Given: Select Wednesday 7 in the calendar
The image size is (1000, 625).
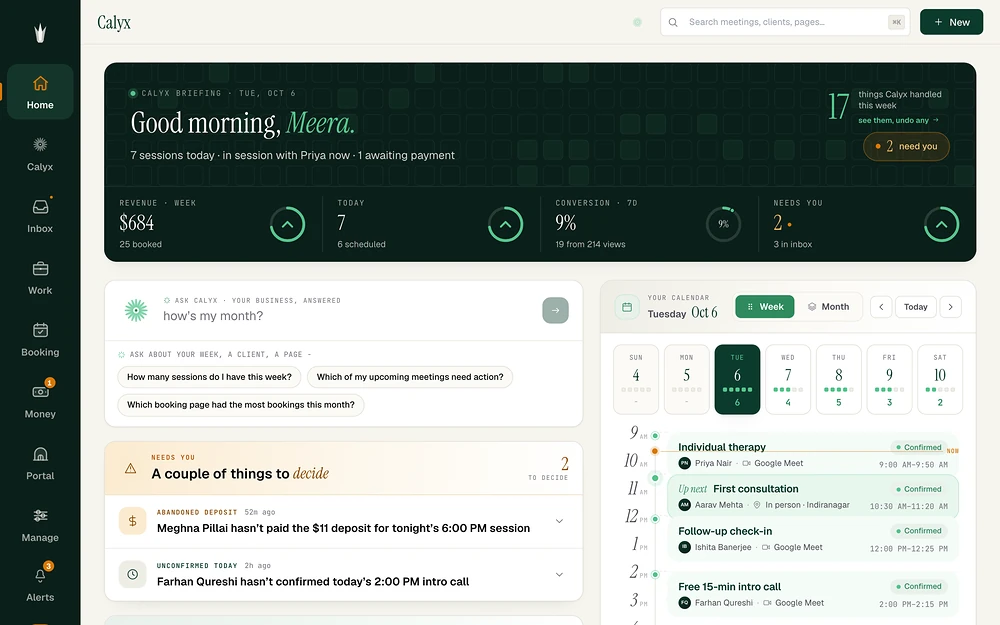Looking at the screenshot, I should pos(788,379).
